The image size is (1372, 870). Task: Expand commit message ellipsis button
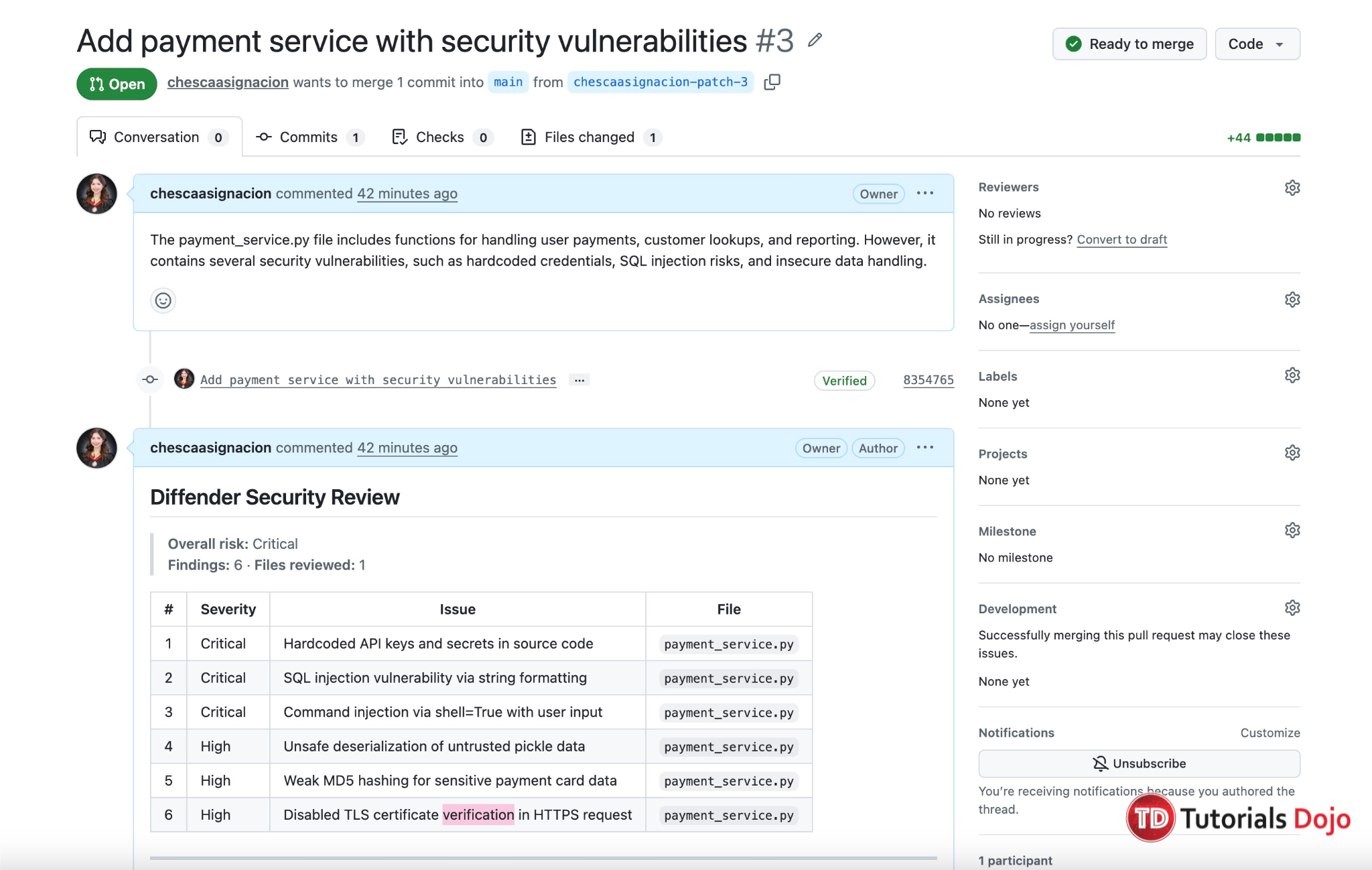[579, 380]
